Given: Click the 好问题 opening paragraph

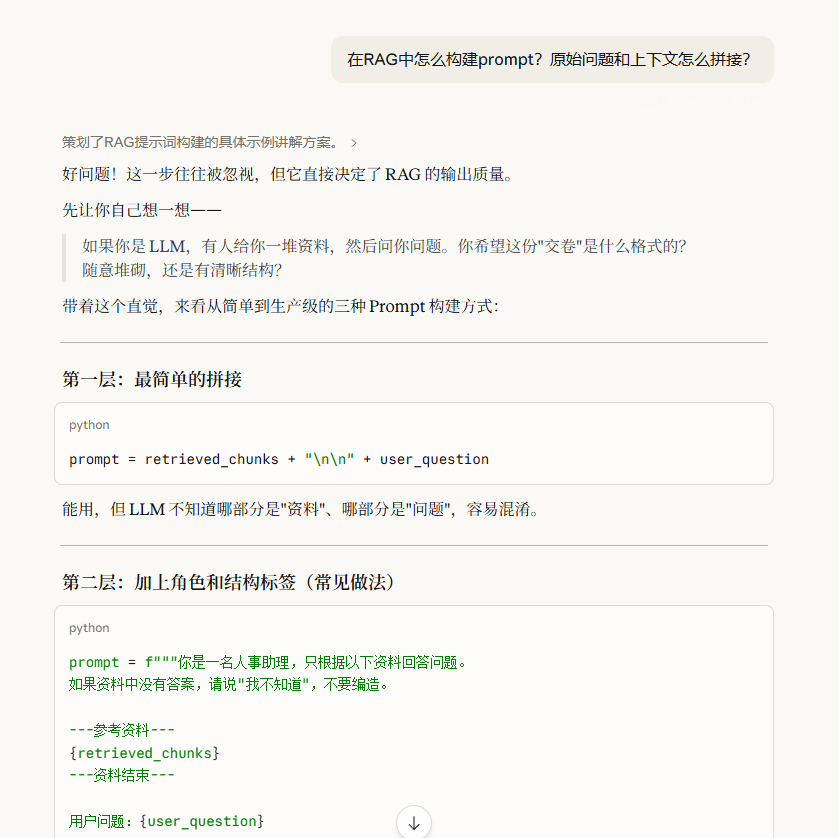Looking at the screenshot, I should tap(287, 175).
